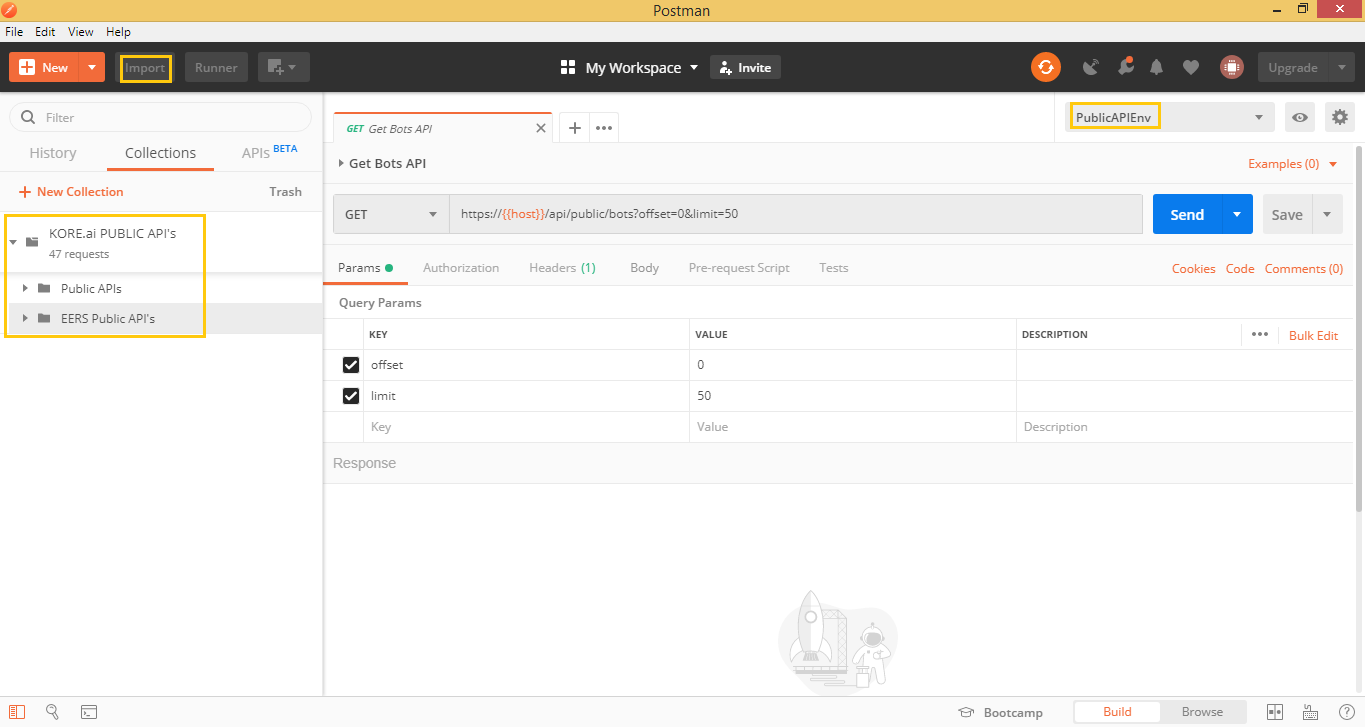The height and width of the screenshot is (727, 1365).
Task: Click the Import button
Action: [145, 68]
